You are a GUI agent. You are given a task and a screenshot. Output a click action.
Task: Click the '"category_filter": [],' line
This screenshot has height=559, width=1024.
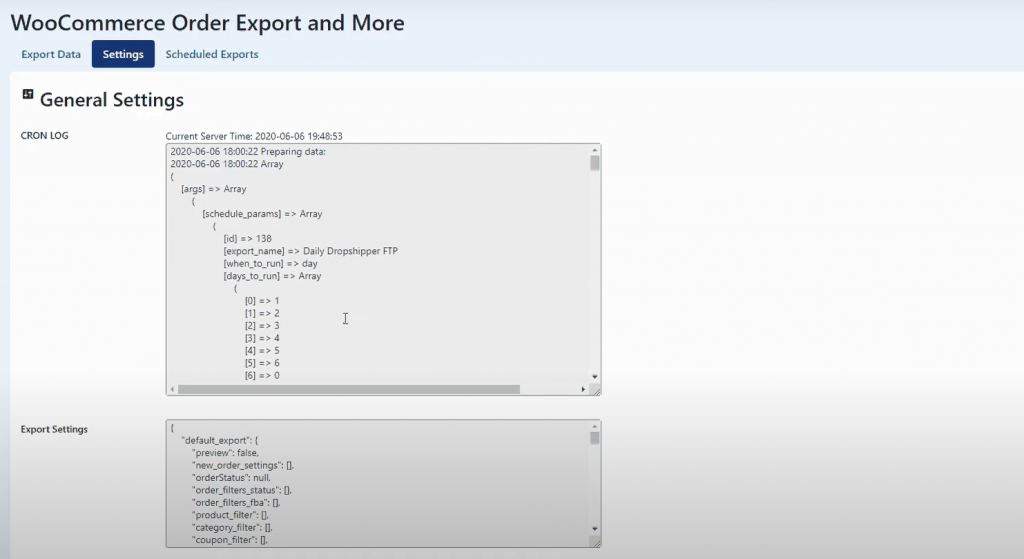click(232, 527)
